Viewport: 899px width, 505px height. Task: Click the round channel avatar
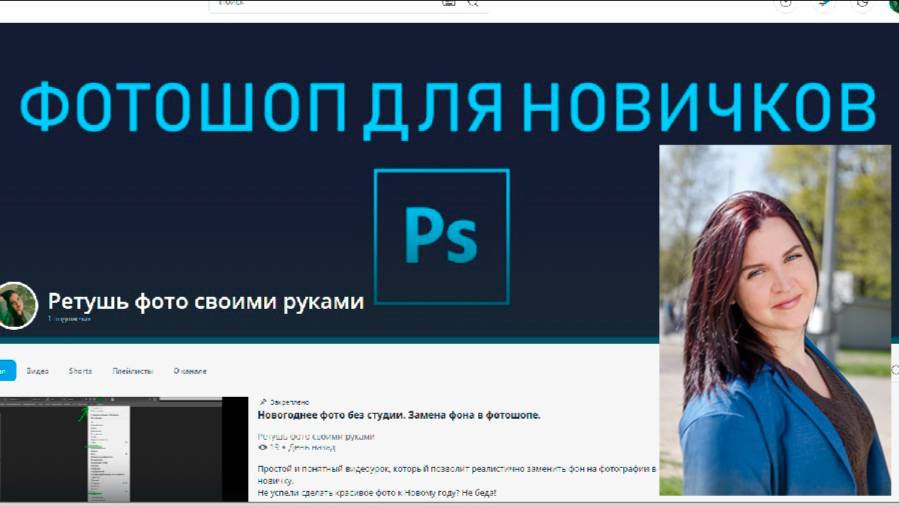[17, 306]
